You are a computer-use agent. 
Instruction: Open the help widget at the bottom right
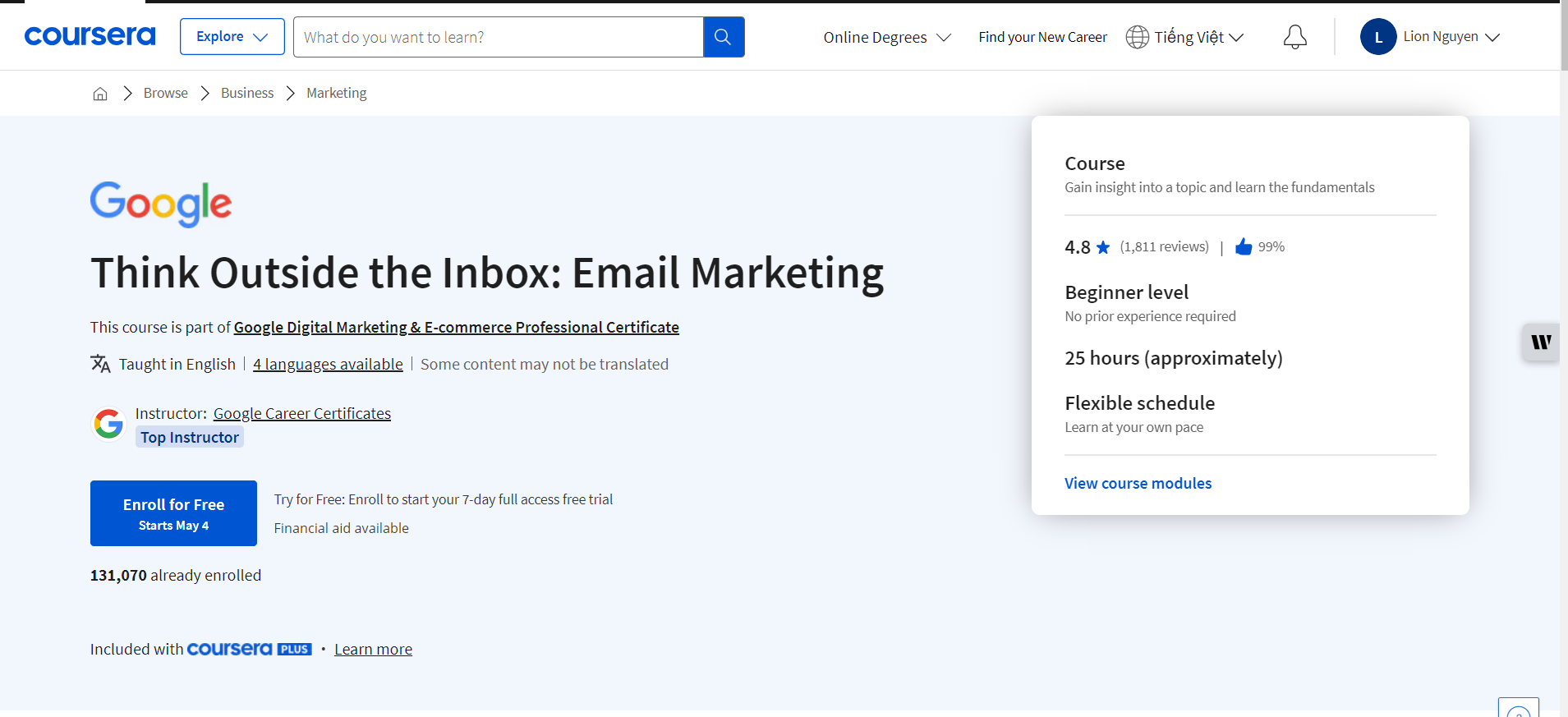[1518, 708]
